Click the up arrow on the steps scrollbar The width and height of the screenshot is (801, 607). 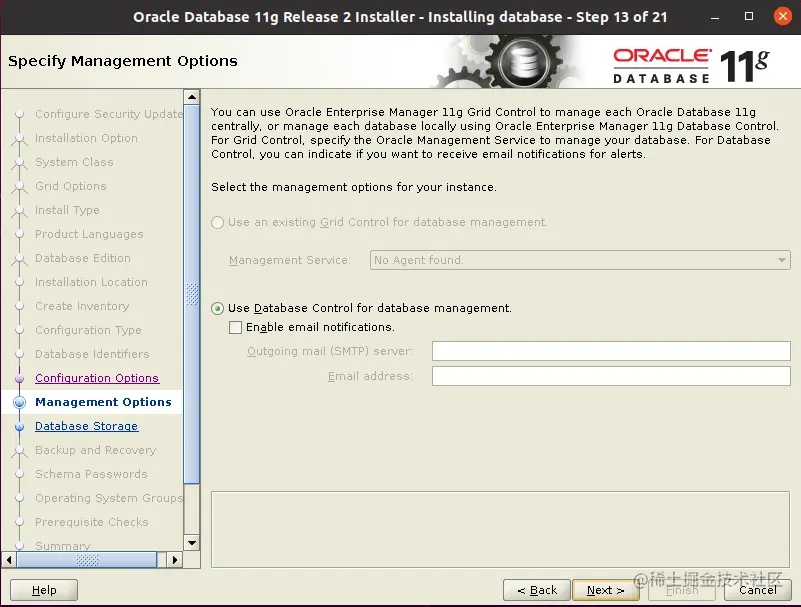point(192,97)
